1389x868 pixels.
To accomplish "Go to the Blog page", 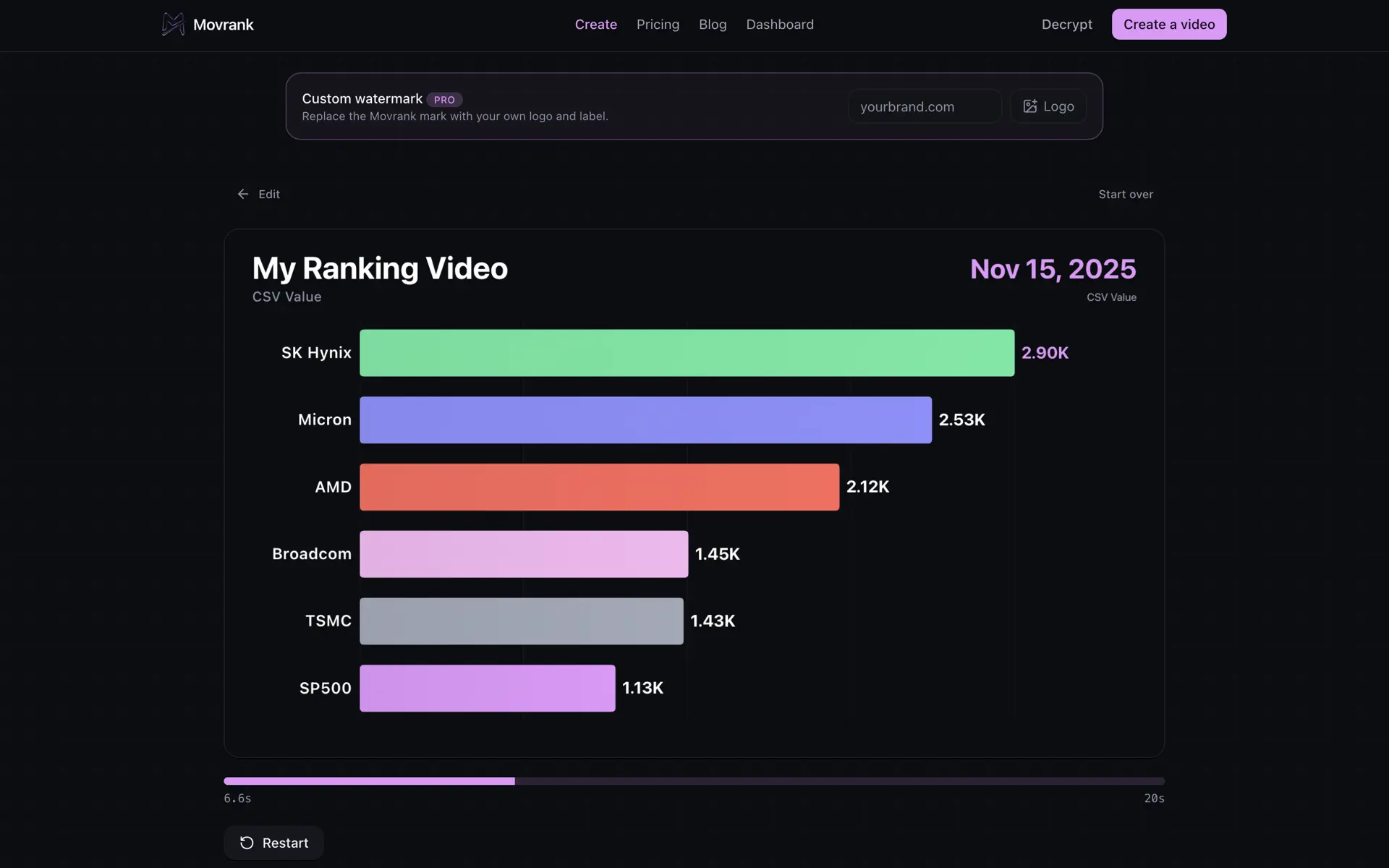I will pyautogui.click(x=713, y=25).
